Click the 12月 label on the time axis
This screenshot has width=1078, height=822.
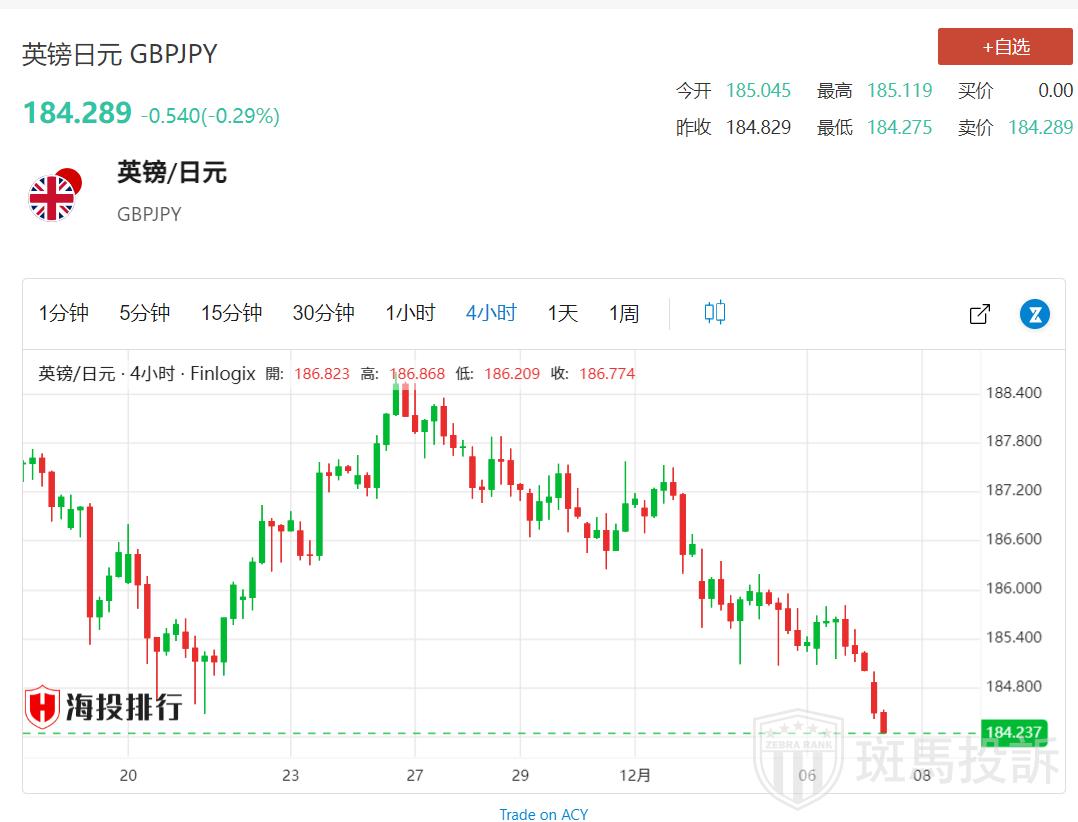[x=635, y=775]
